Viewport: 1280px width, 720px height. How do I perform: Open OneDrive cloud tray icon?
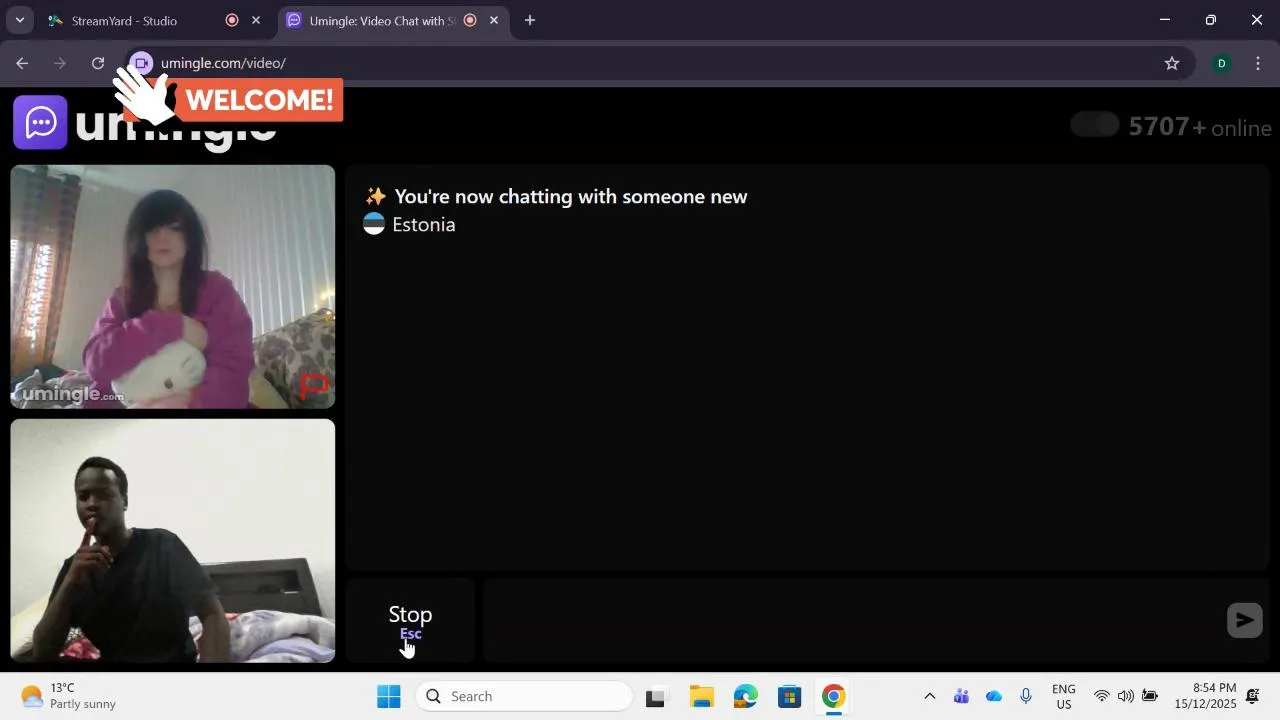(x=994, y=696)
